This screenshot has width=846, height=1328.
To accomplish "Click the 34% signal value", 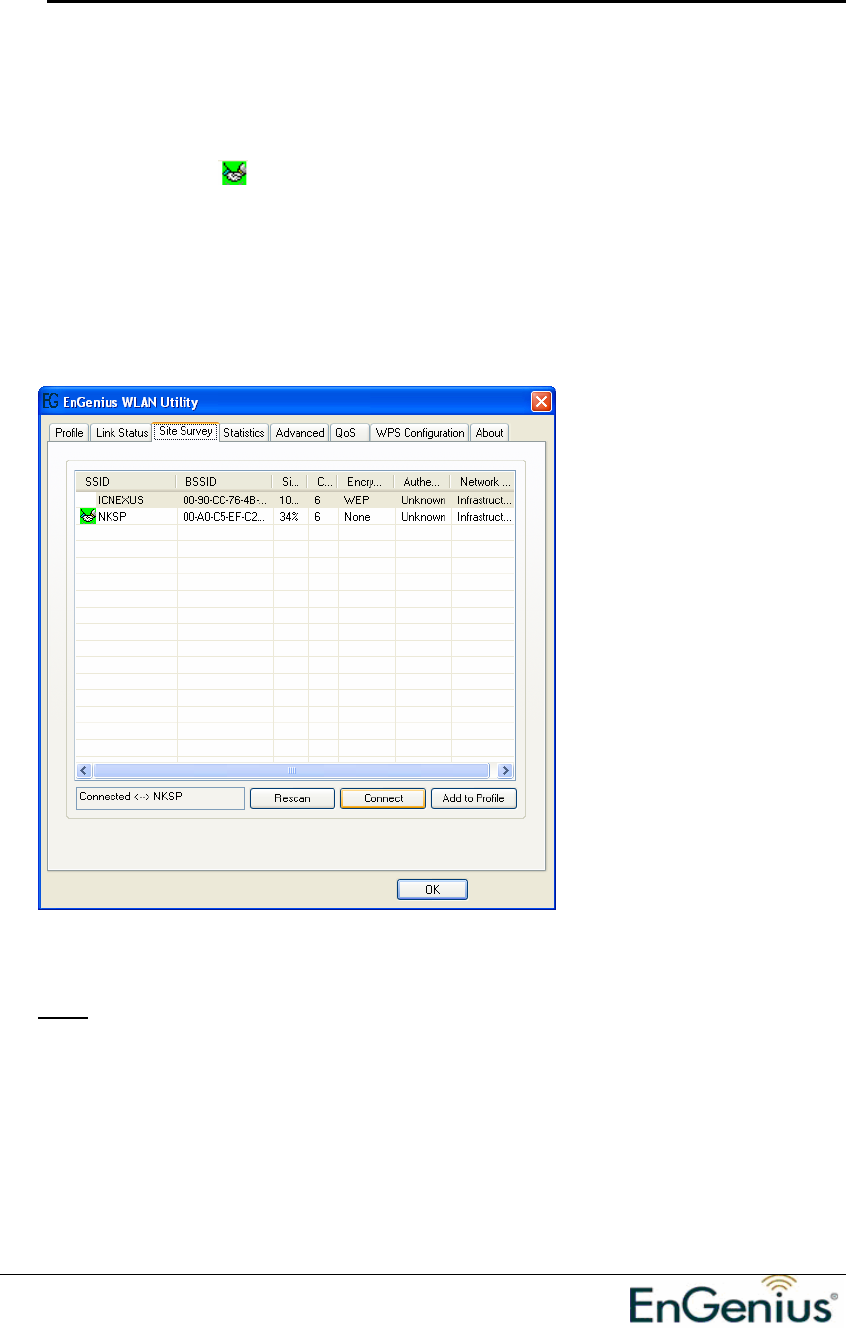I will [288, 517].
